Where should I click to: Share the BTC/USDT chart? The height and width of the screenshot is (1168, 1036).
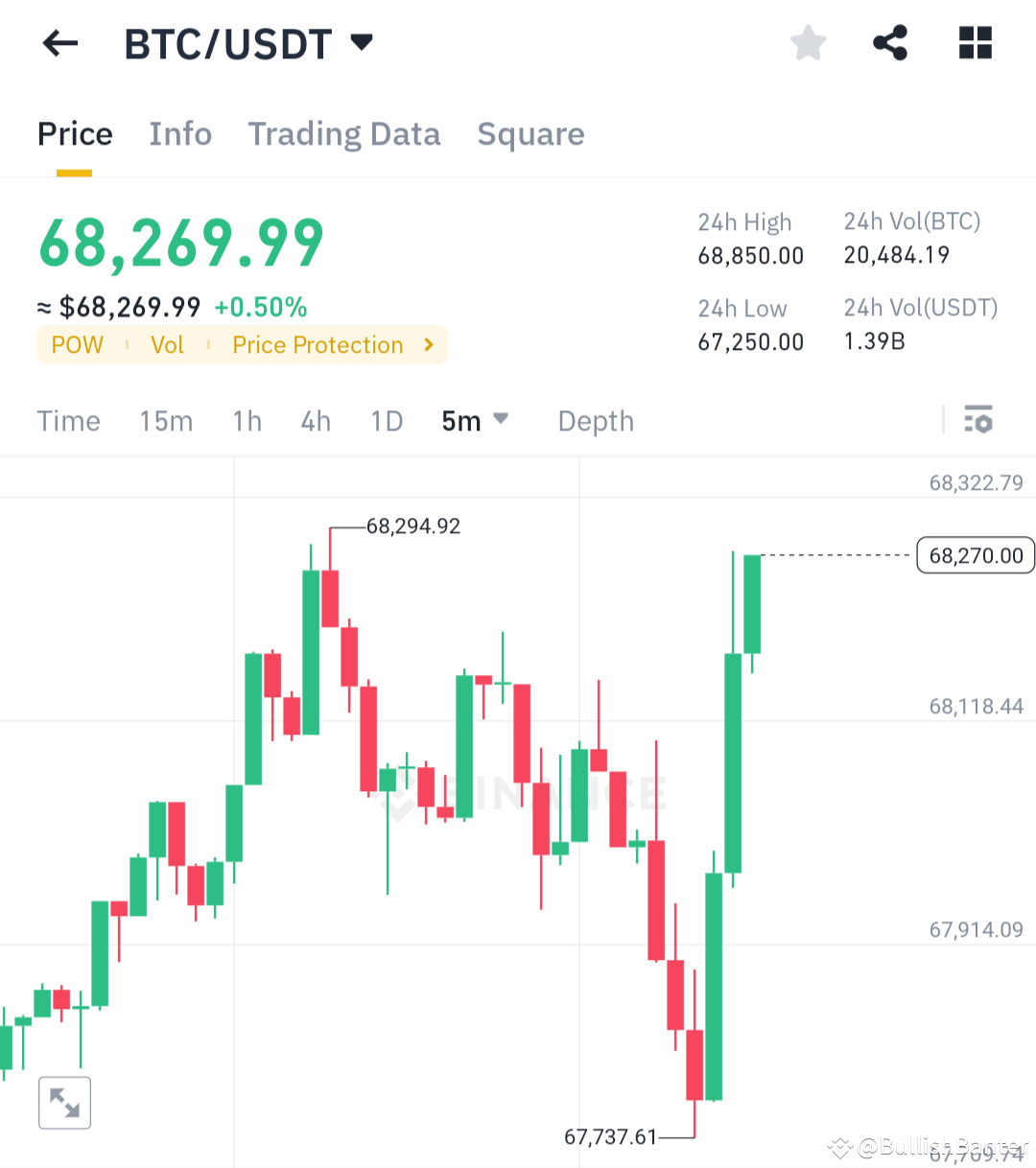(889, 42)
